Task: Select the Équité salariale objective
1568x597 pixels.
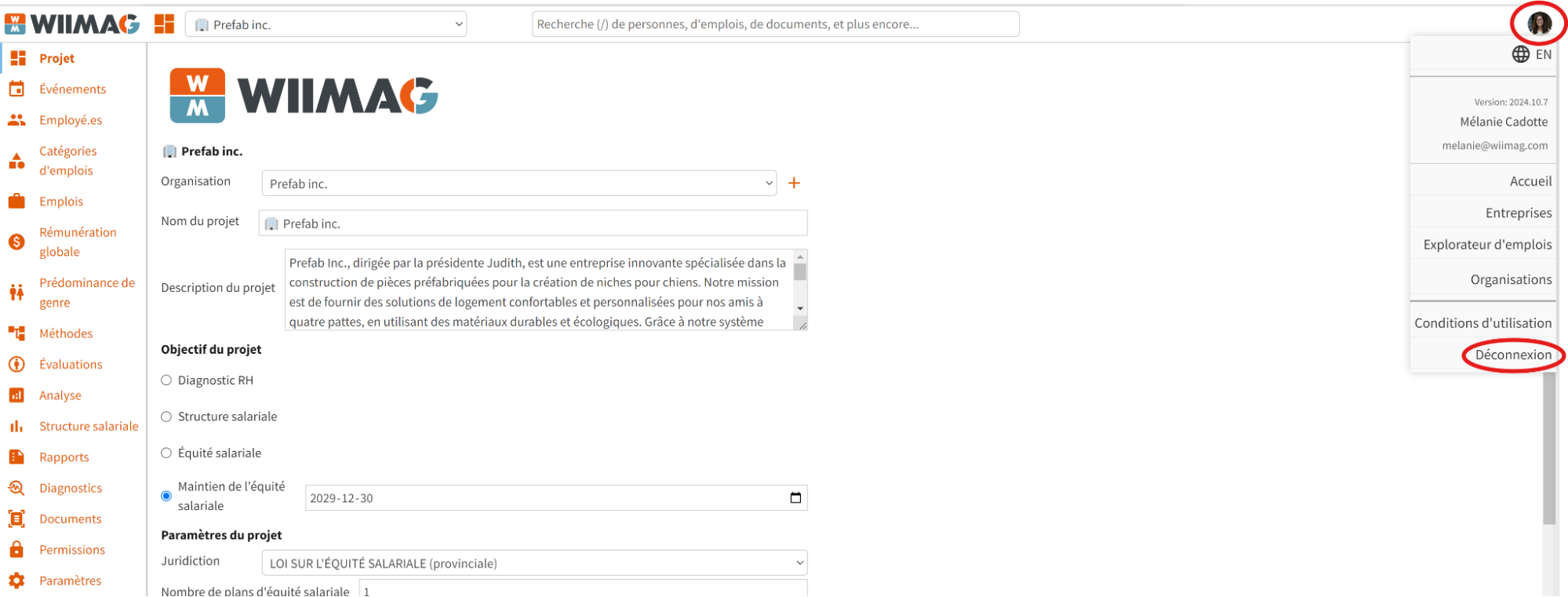Action: [x=166, y=453]
